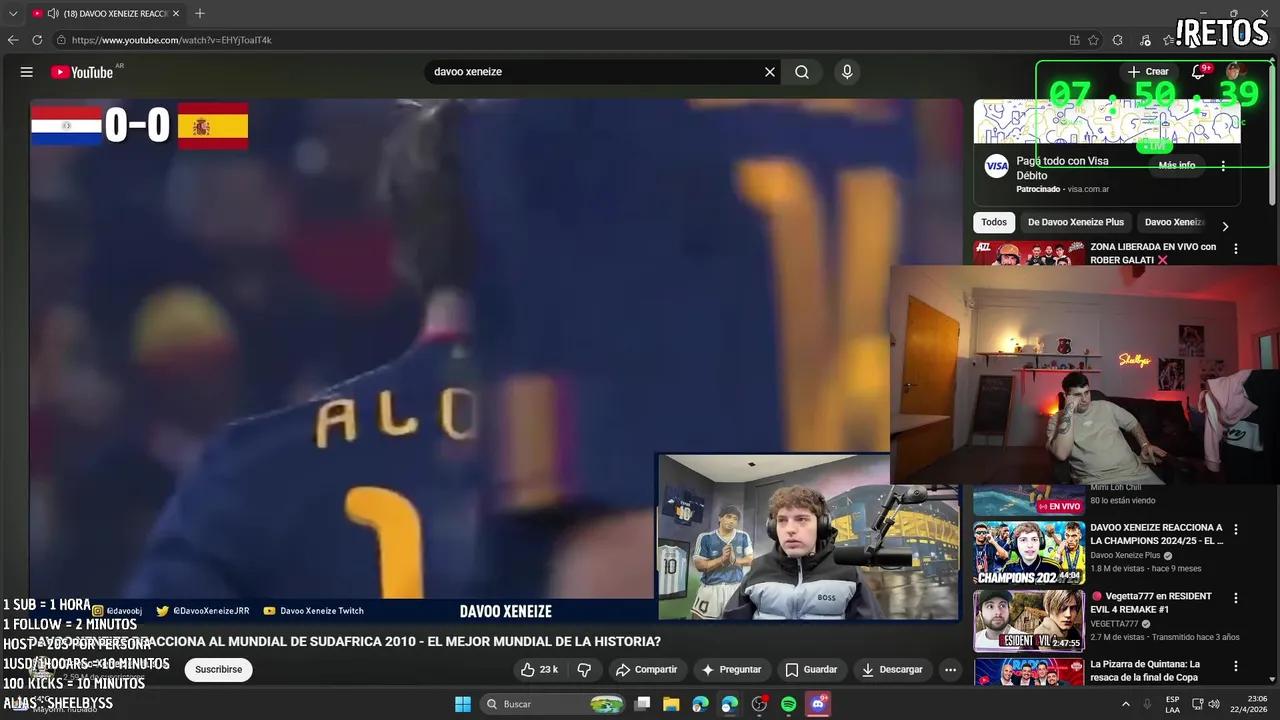Select the Todos filter chip
Screen dimensions: 1280x720
[x=994, y=222]
